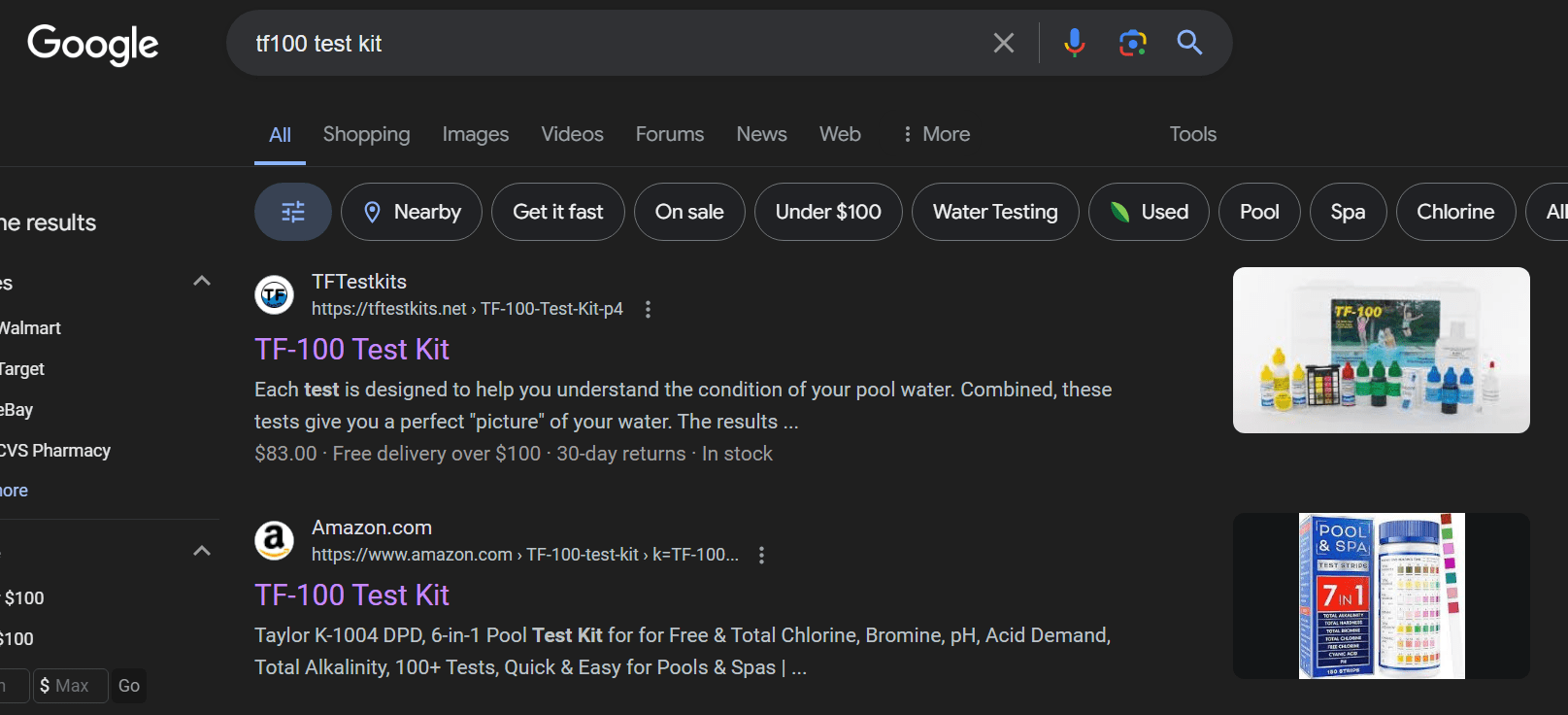Screen dimensions: 1568x715
Task: Filter by Walmart store
Action: tap(30, 328)
